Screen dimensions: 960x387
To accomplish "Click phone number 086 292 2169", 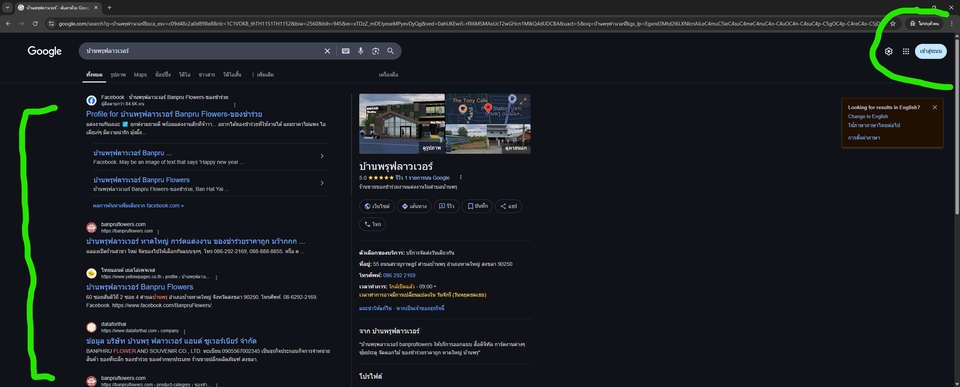I will tap(399, 276).
